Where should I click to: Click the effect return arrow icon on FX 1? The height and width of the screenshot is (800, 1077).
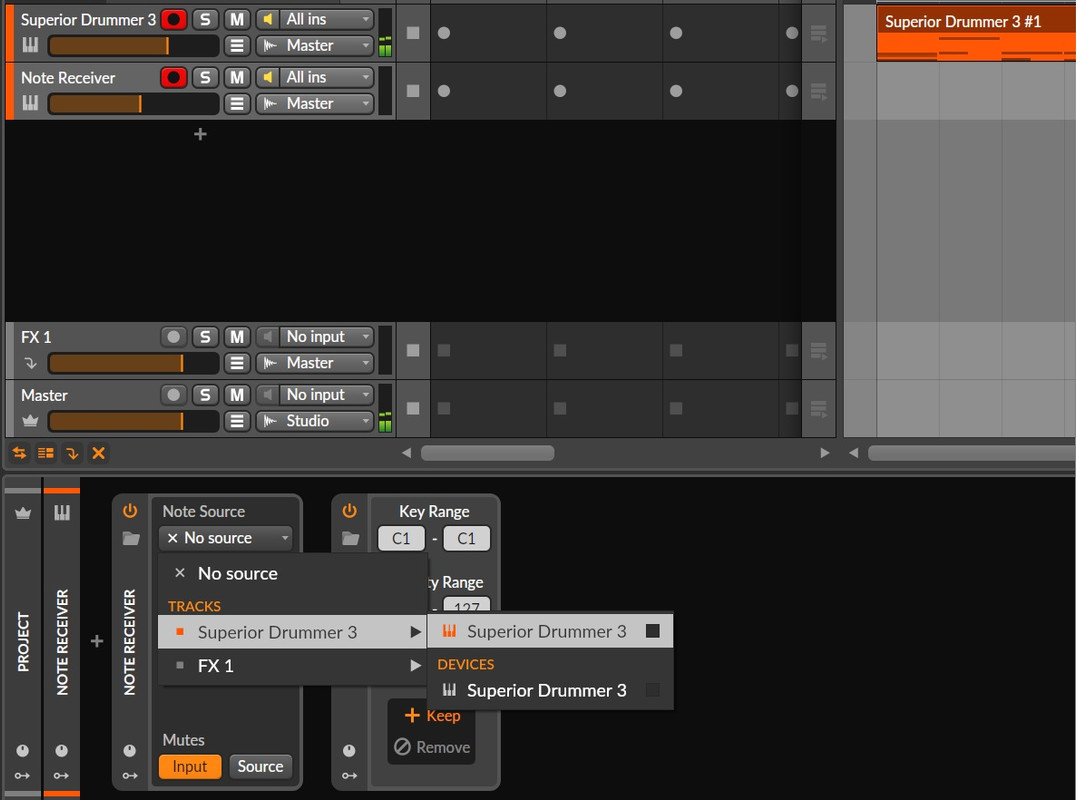tap(30, 363)
